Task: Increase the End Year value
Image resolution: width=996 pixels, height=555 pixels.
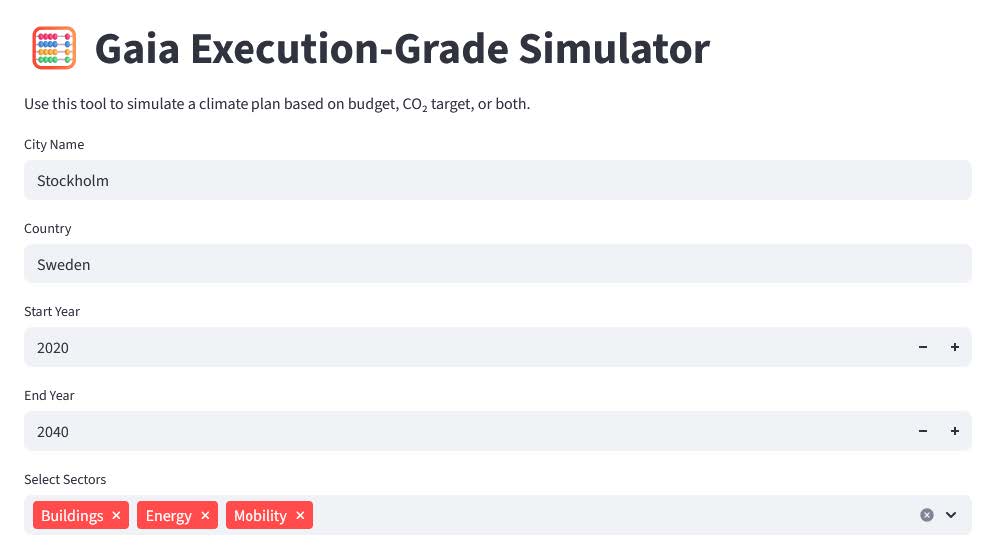Action: [x=955, y=431]
